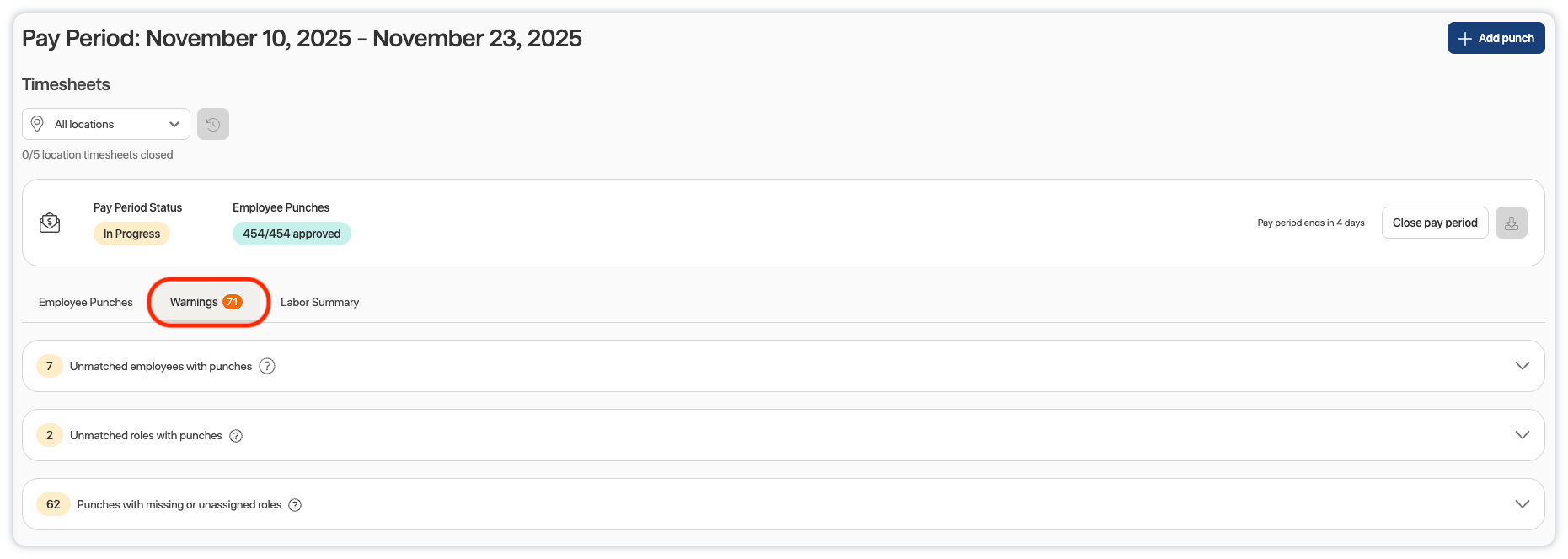1568x559 pixels.
Task: Switch to the Employee Punches tab
Action: (x=86, y=302)
